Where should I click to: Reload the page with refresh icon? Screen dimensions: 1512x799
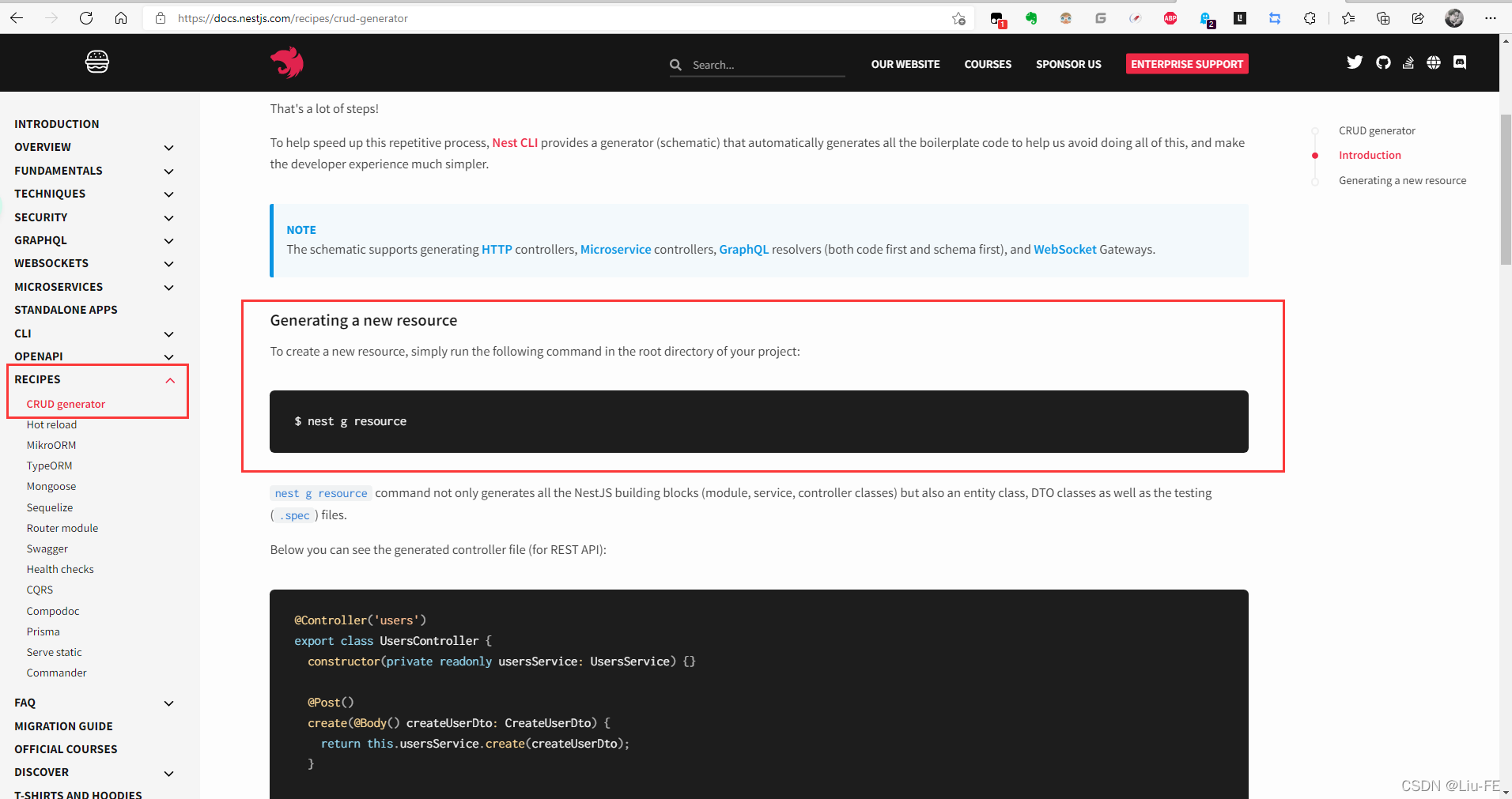tap(86, 18)
